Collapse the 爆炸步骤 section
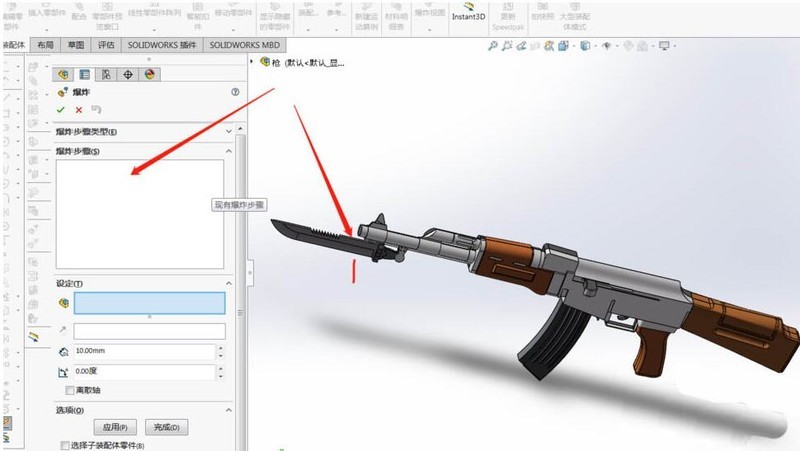The height and width of the screenshot is (451, 800). click(229, 152)
